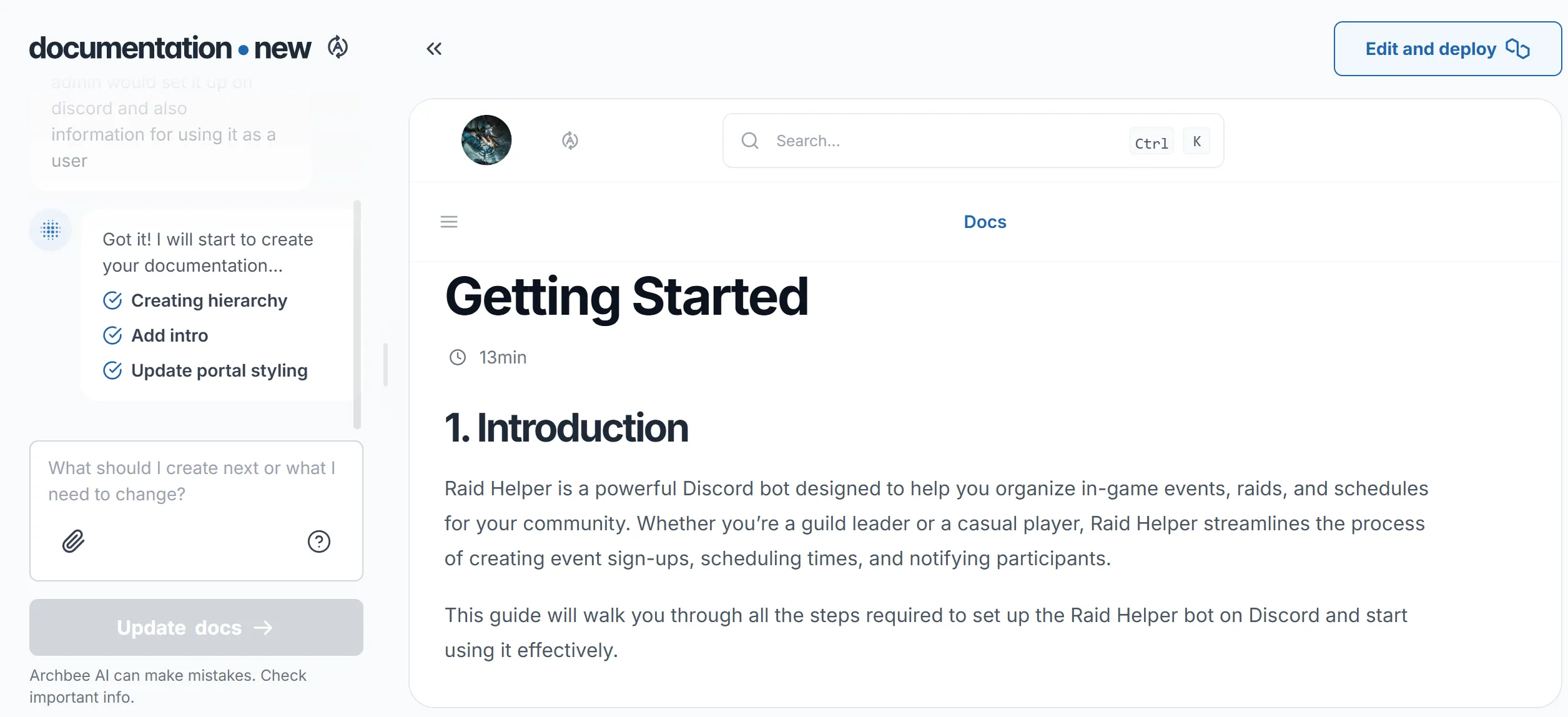Open the round portal avatar logo
Viewport: 1568px width, 717px height.
pyautogui.click(x=486, y=140)
